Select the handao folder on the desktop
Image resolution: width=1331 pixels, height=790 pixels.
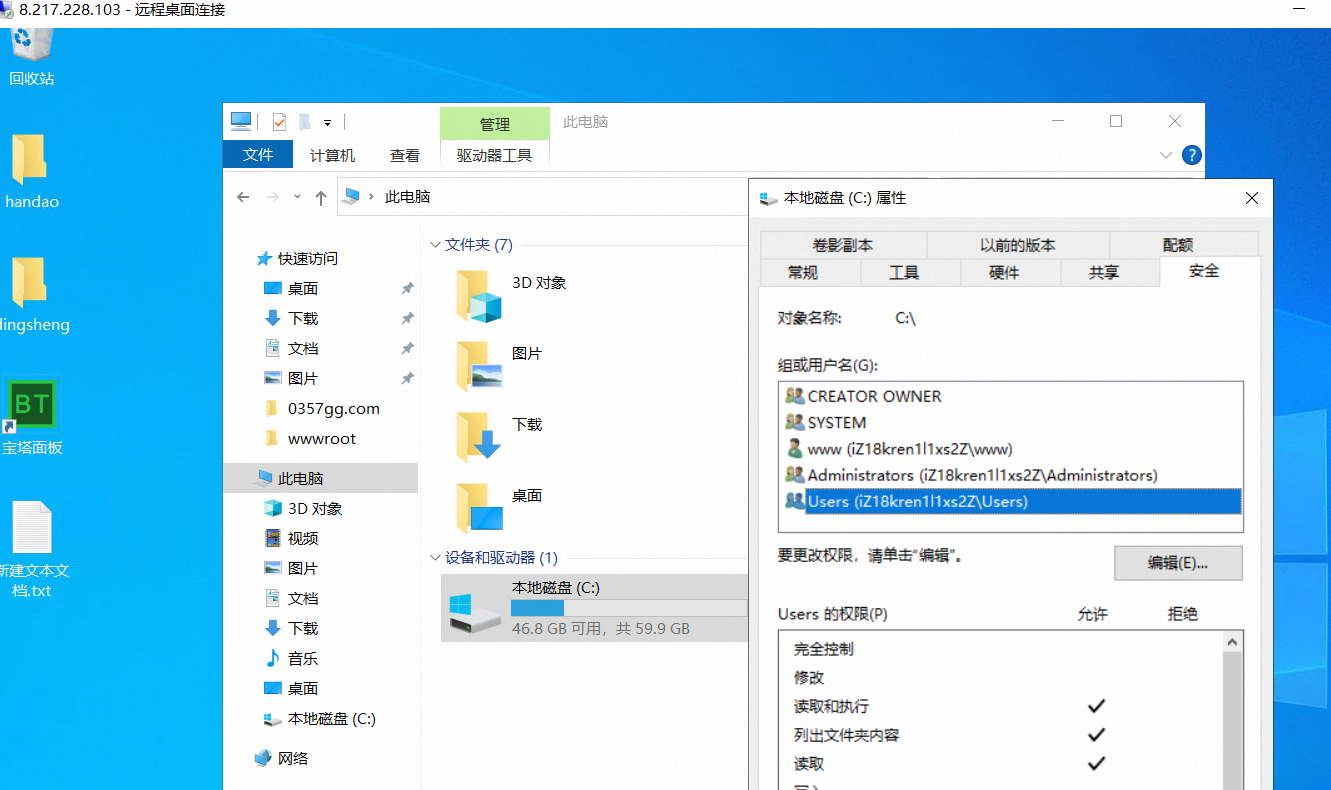tap(32, 172)
